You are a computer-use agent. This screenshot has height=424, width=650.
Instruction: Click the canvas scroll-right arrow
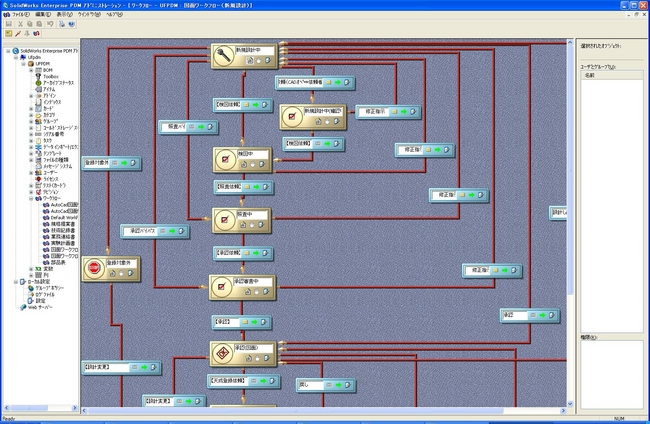[x=563, y=410]
